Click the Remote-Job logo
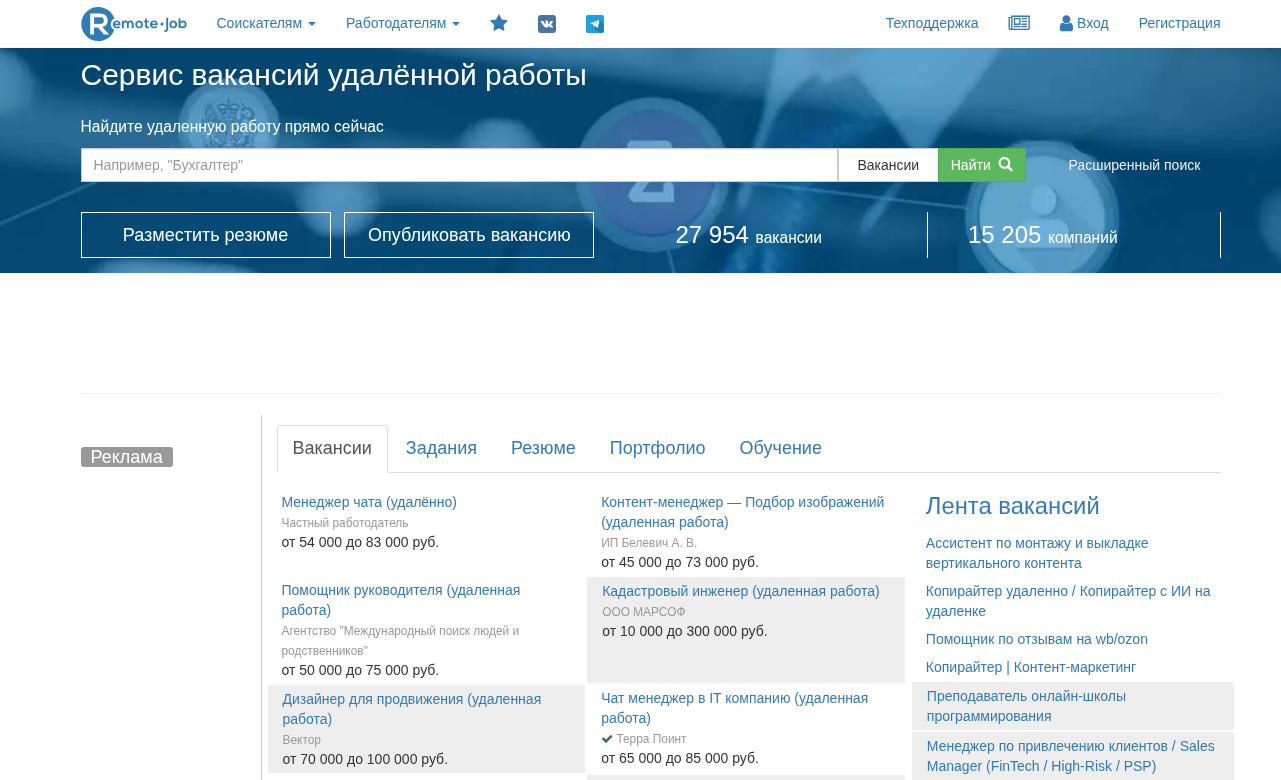Image resolution: width=1281 pixels, height=780 pixels. point(133,23)
